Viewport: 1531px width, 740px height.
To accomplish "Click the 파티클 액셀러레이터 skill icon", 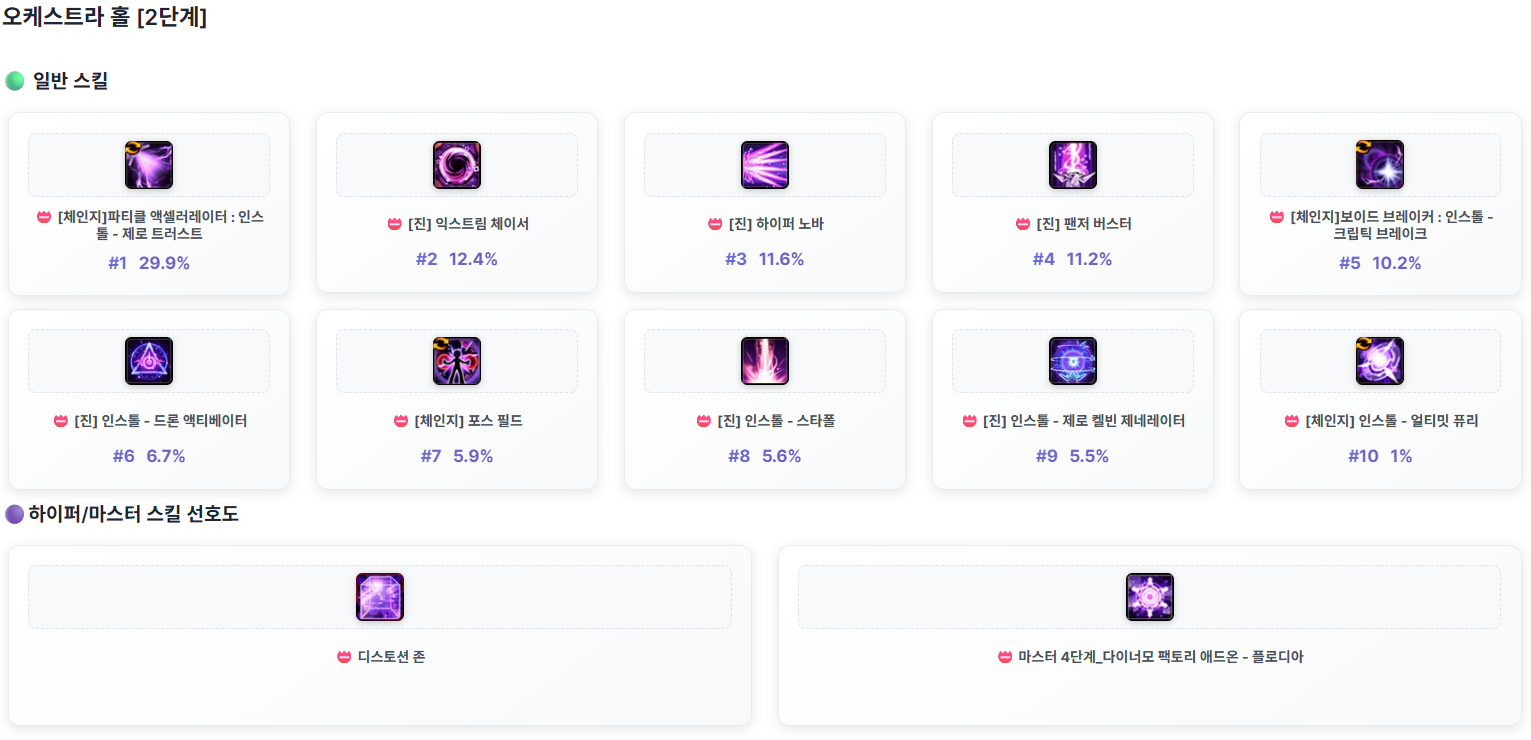I will pos(149,165).
